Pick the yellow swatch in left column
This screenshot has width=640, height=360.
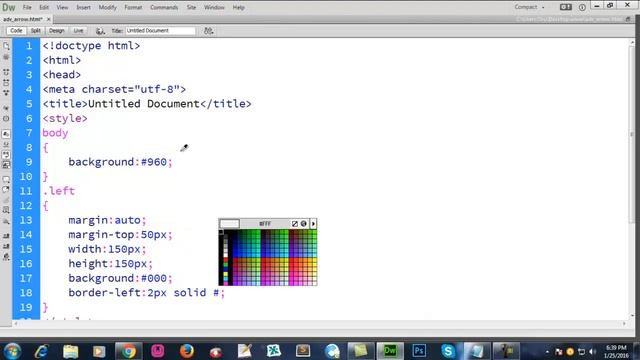click(x=226, y=274)
